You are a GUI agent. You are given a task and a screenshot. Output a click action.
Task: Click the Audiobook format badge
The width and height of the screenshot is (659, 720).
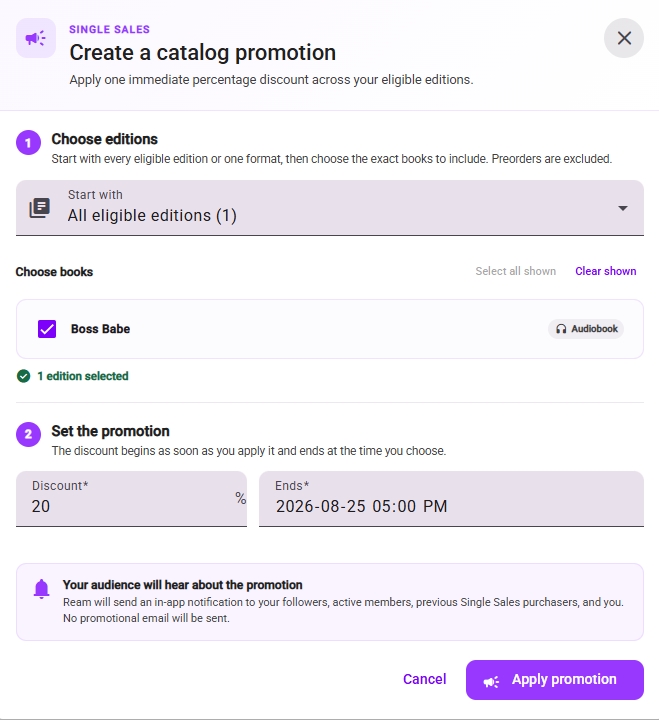[586, 329]
